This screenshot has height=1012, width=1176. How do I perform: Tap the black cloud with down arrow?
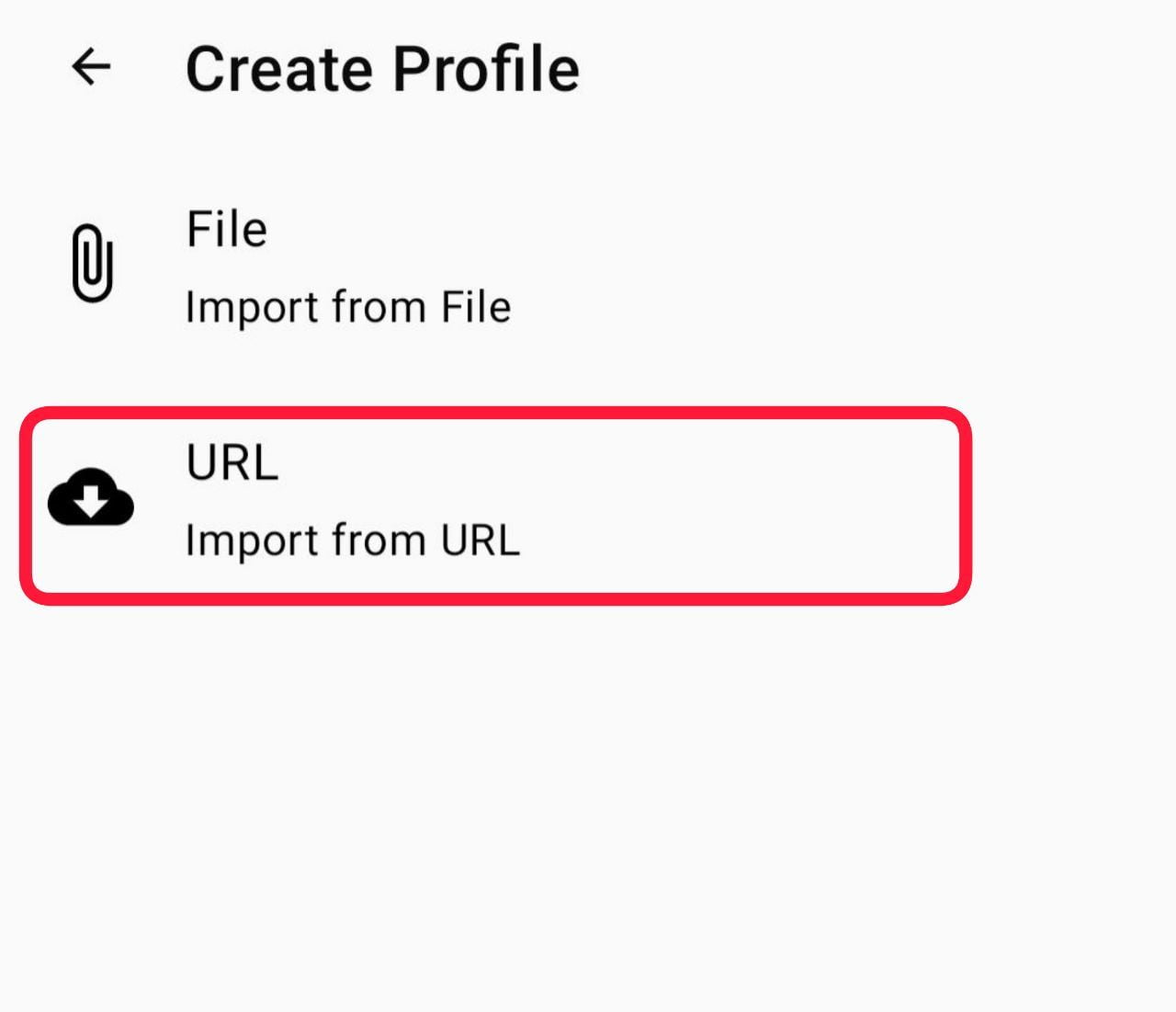tap(91, 497)
